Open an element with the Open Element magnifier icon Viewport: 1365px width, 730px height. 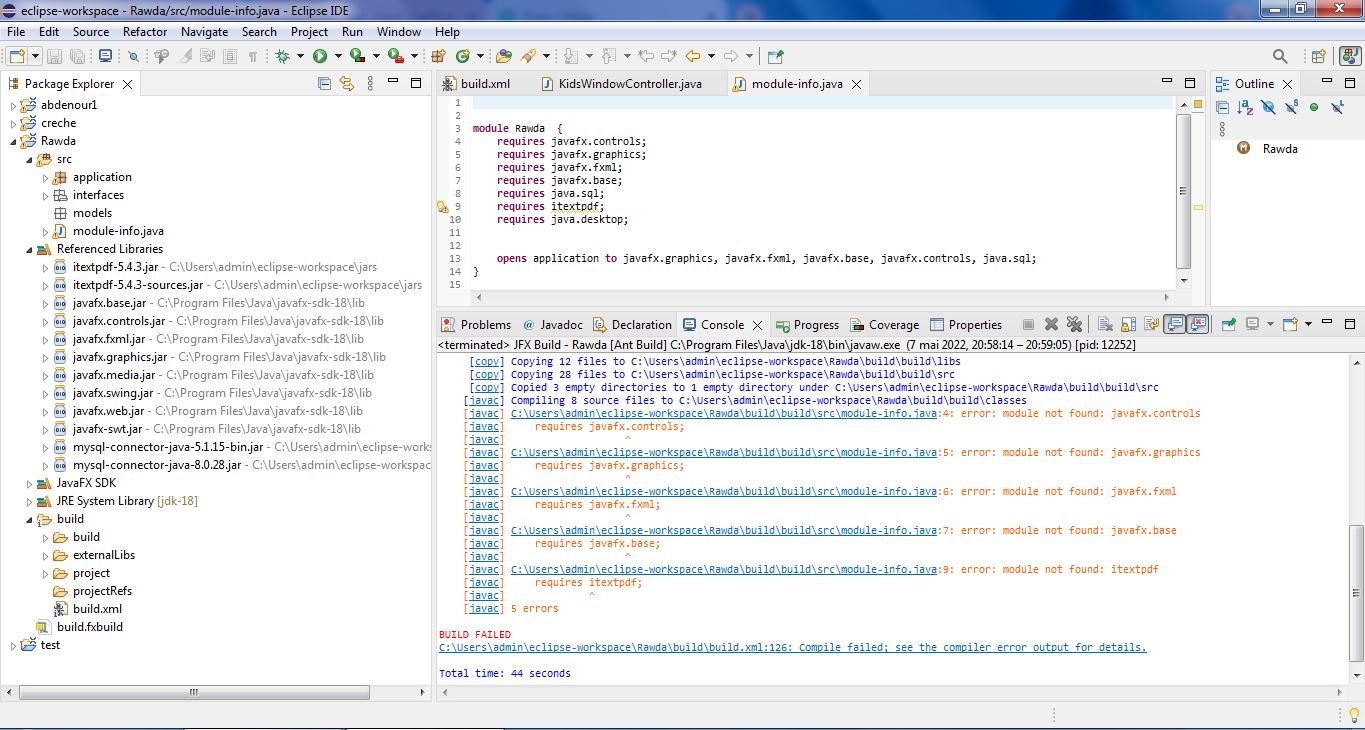(x=135, y=57)
